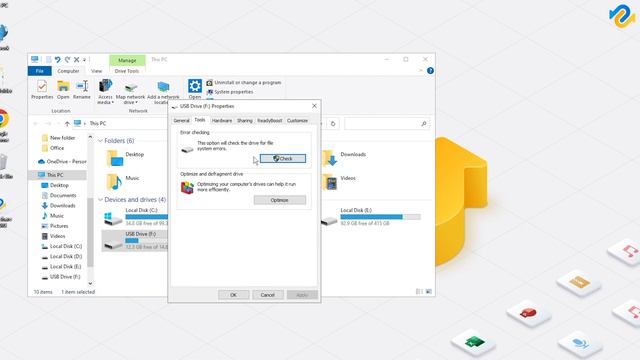The height and width of the screenshot is (360, 640).
Task: Open the Access media dropdown
Action: [x=105, y=92]
